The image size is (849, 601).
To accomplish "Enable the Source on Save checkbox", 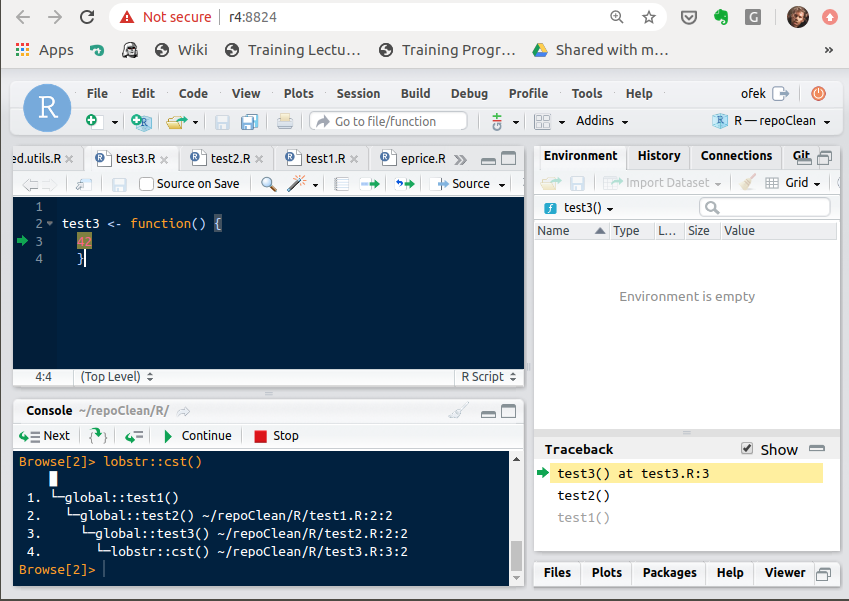I will (x=147, y=183).
